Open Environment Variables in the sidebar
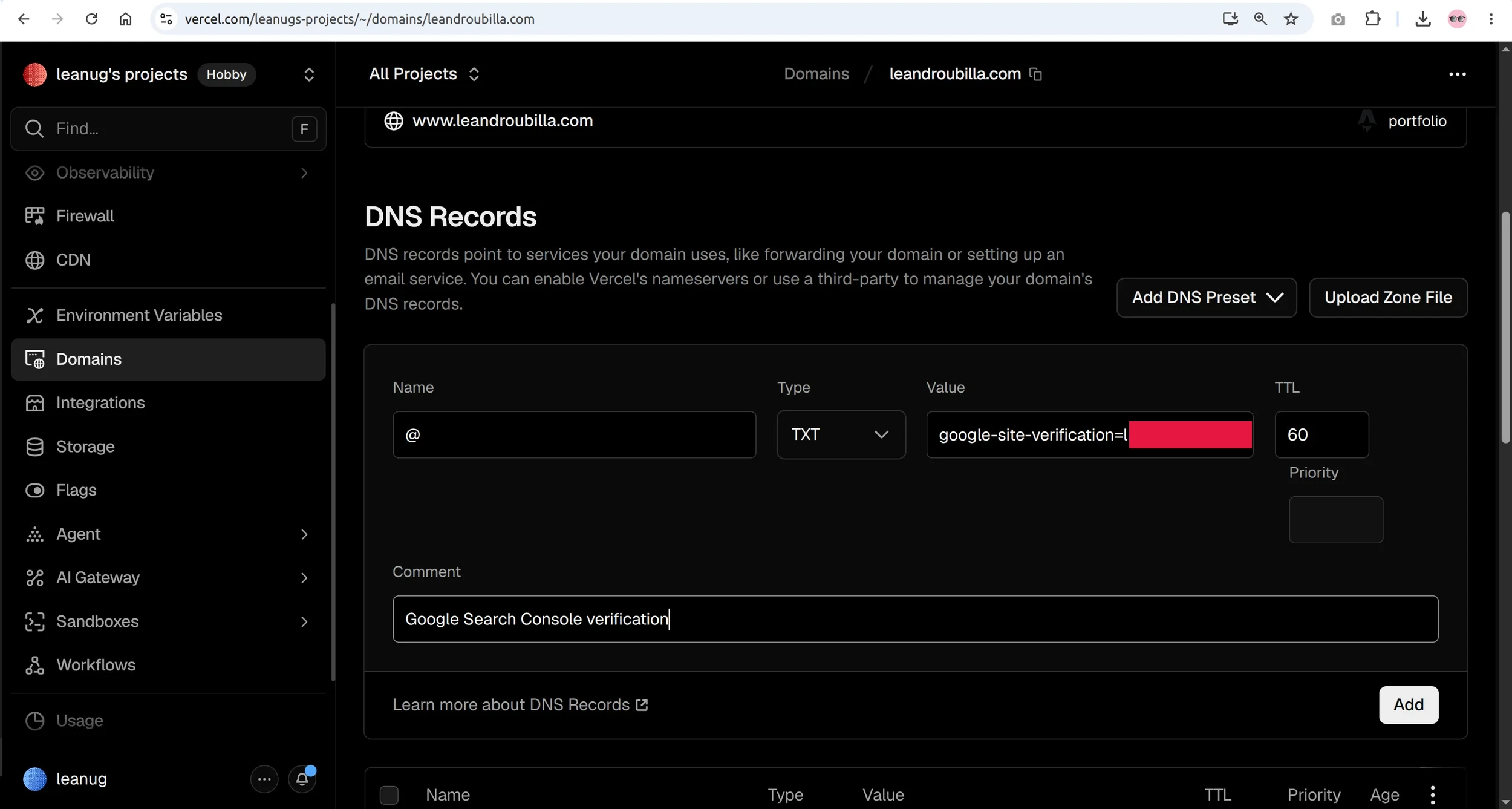The image size is (1512, 809). point(168,315)
